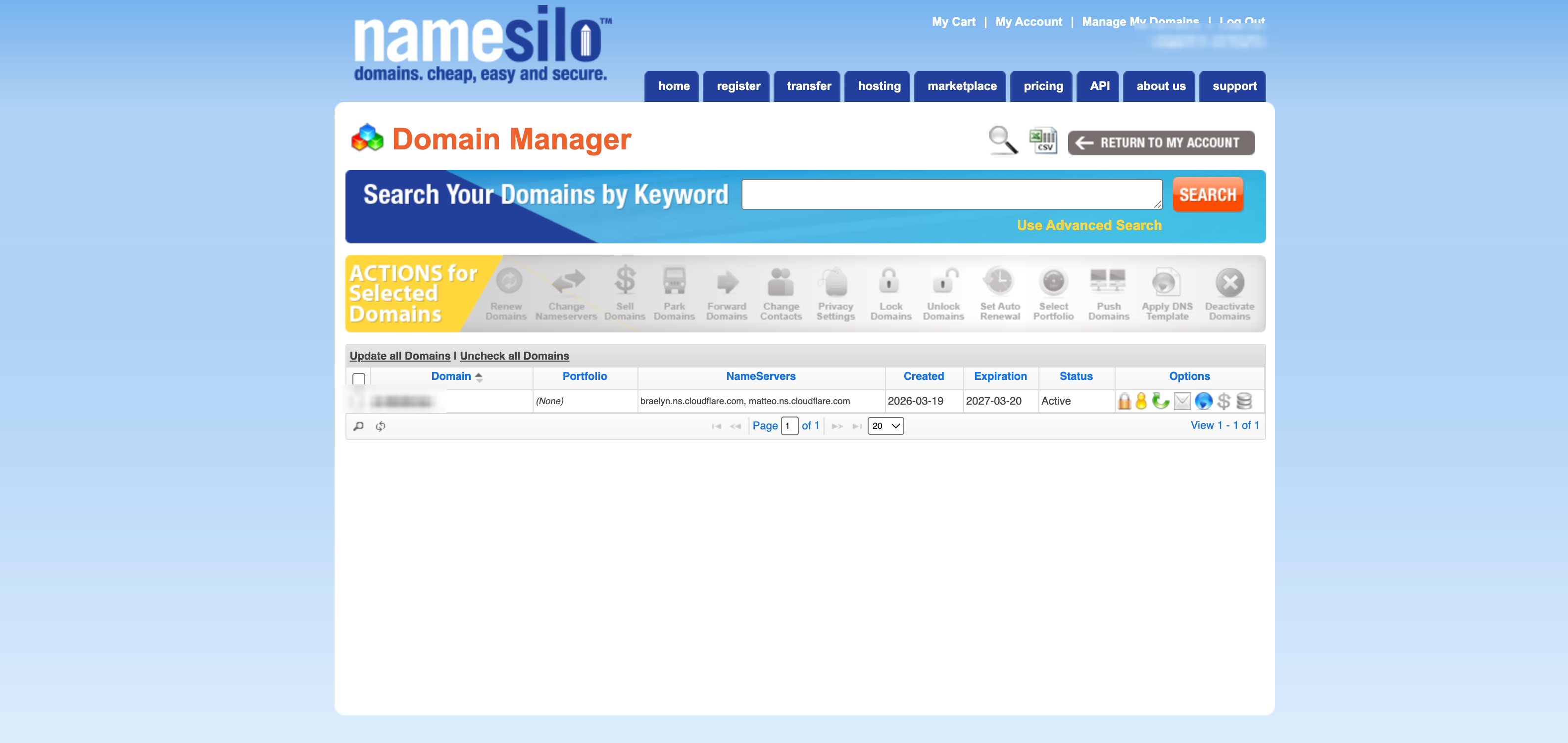The image size is (1568, 743).
Task: Click the cloudflare nameservers cell
Action: tap(761, 401)
